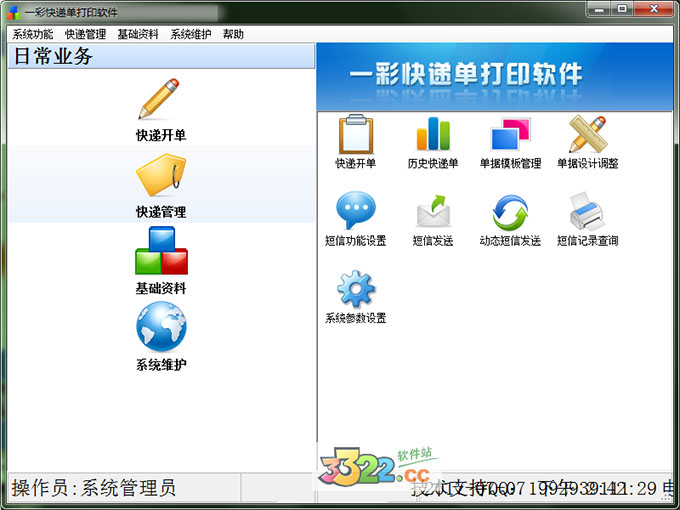Open 单据模板管理 icon

(x=510, y=134)
